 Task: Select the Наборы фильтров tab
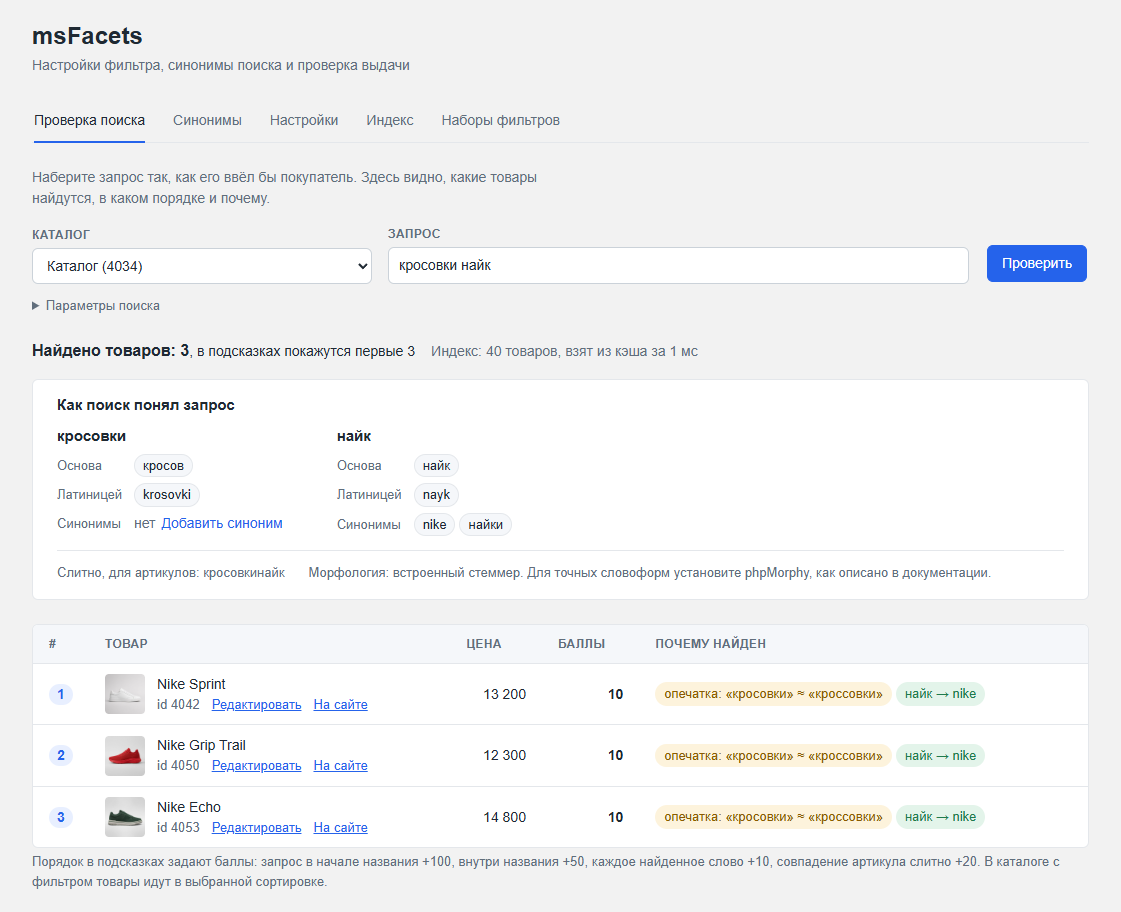[500, 120]
